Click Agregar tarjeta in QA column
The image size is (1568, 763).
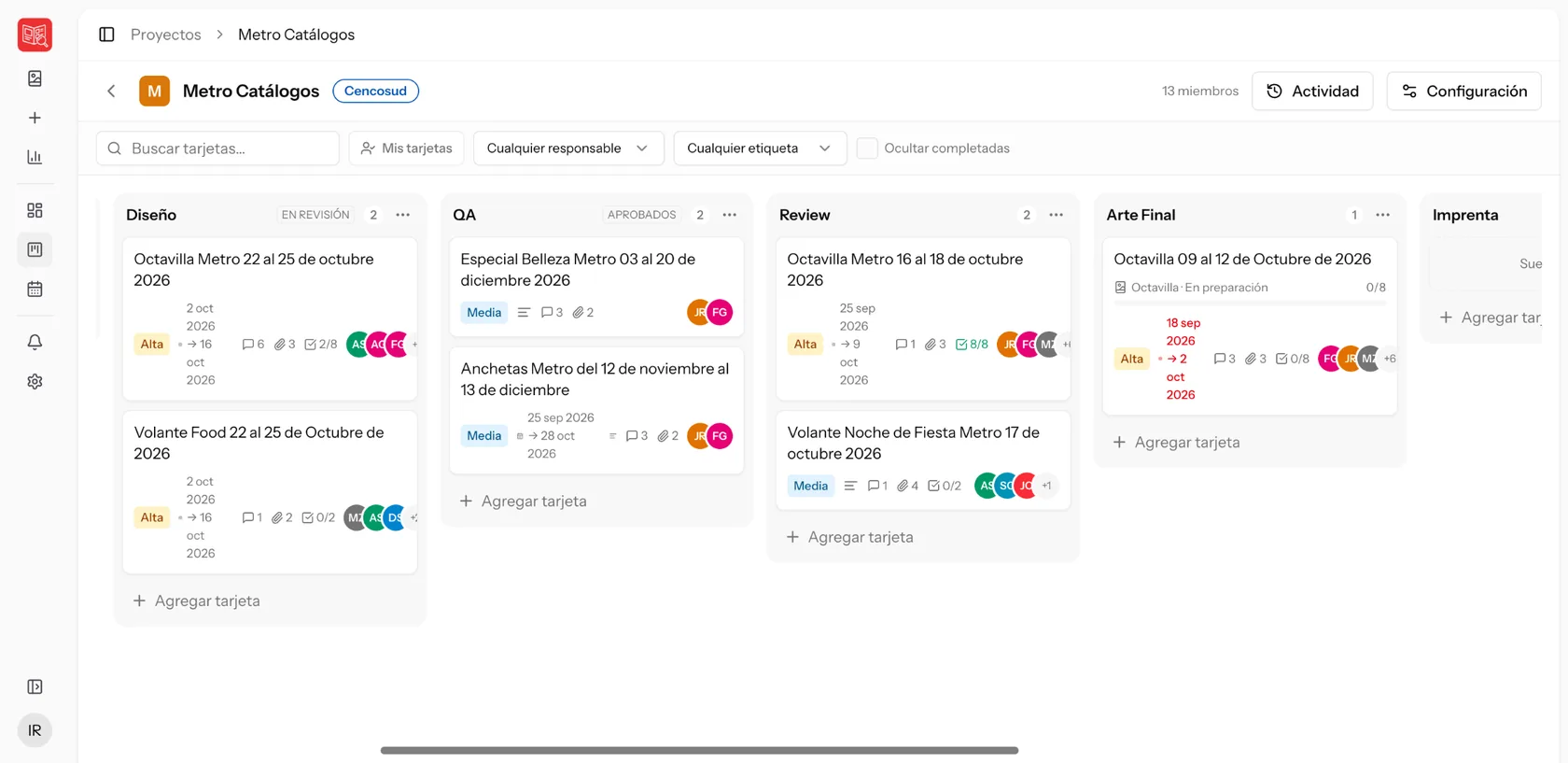tap(524, 502)
